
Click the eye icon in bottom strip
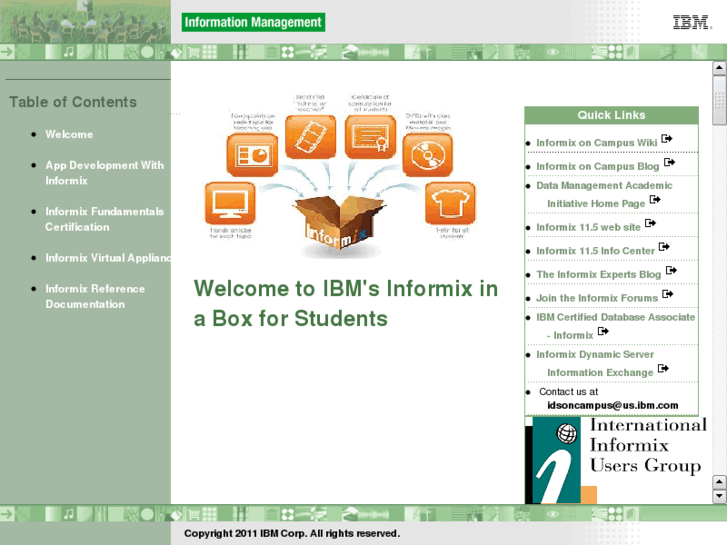(552, 513)
